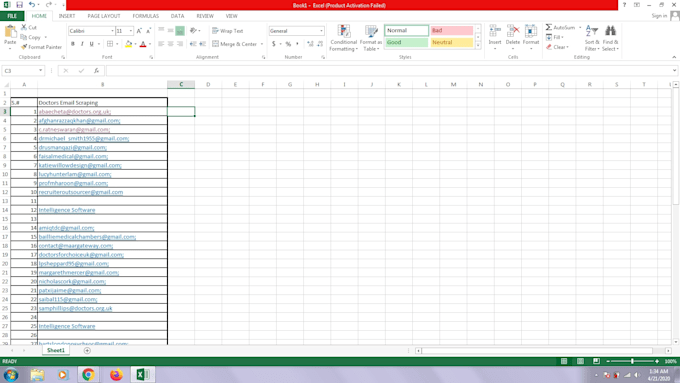680x383 pixels.
Task: Adjust the zoom slider handle
Action: click(632, 361)
